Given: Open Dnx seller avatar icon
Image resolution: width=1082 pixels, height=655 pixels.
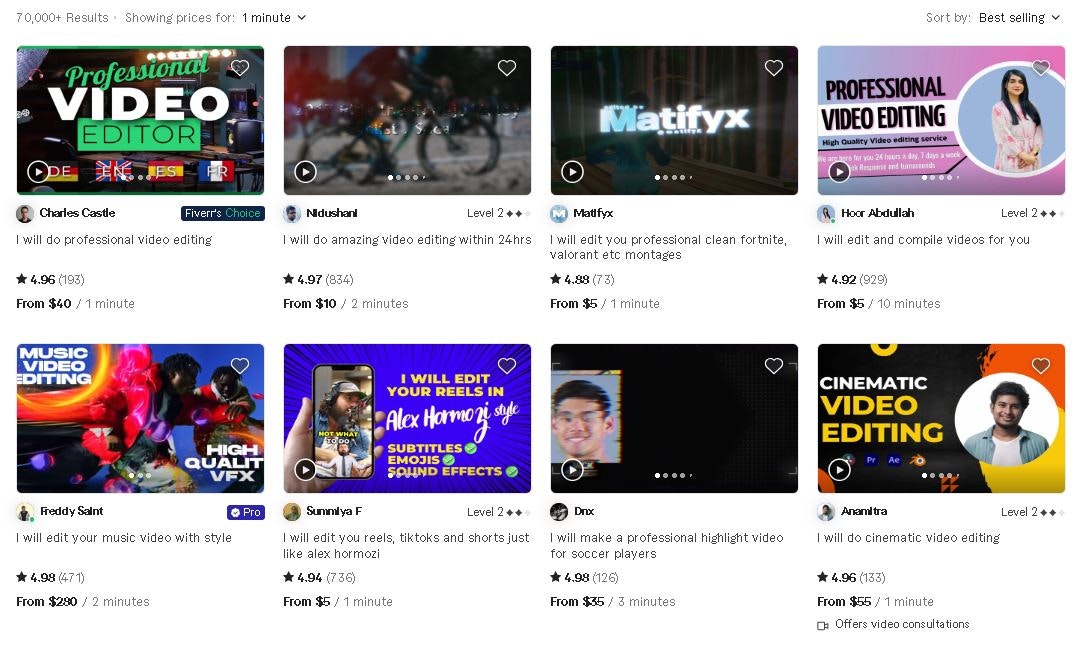Looking at the screenshot, I should pos(559,511).
